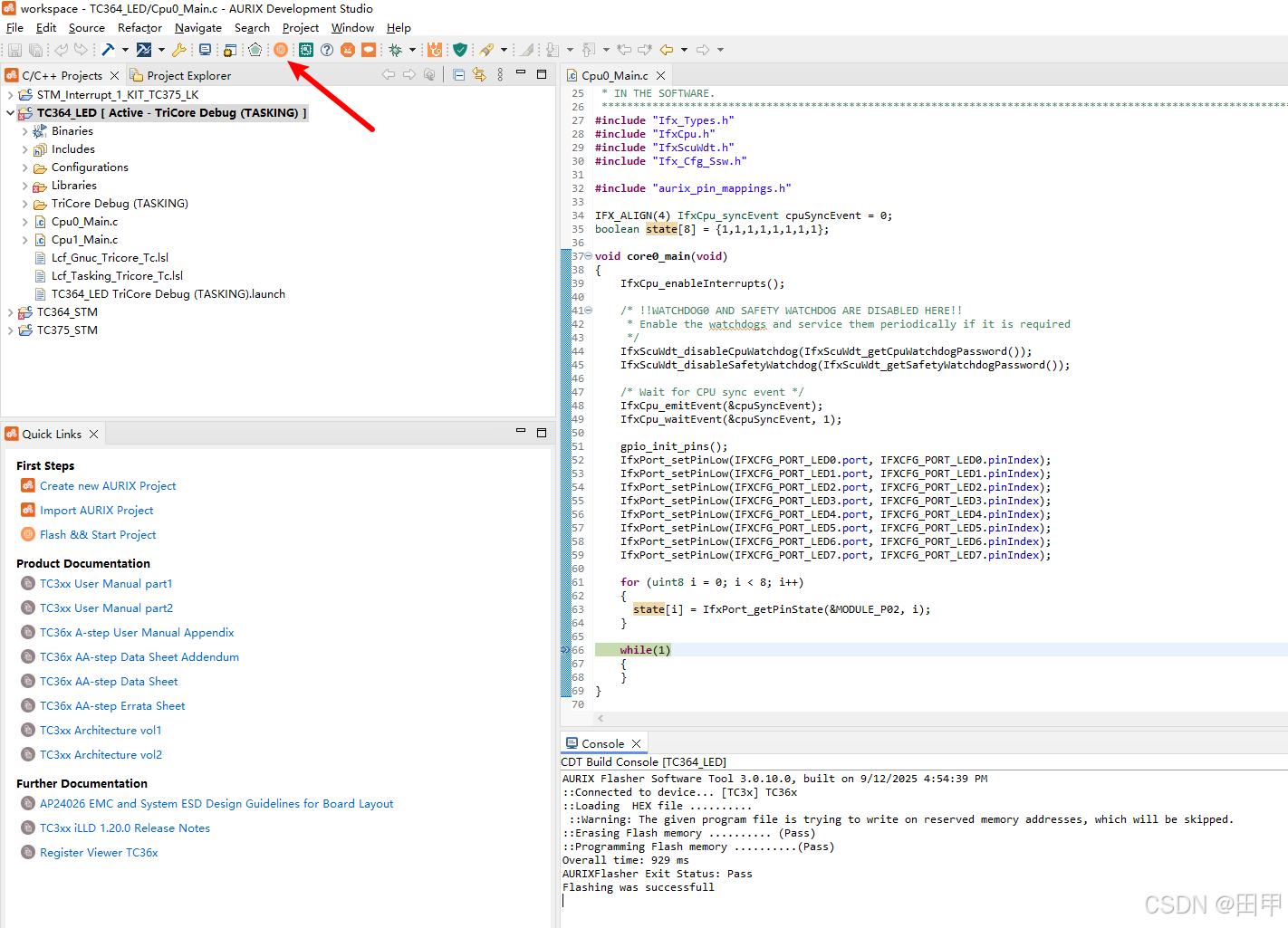
Task: Click the Manage build configurations icon
Action: (144, 50)
